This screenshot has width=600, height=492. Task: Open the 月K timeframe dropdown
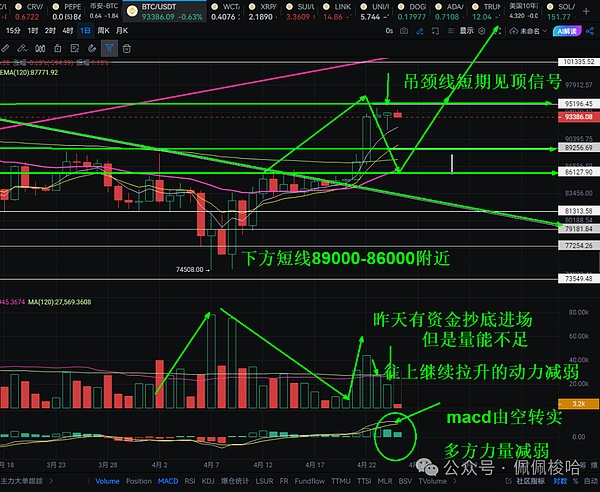(x=122, y=31)
